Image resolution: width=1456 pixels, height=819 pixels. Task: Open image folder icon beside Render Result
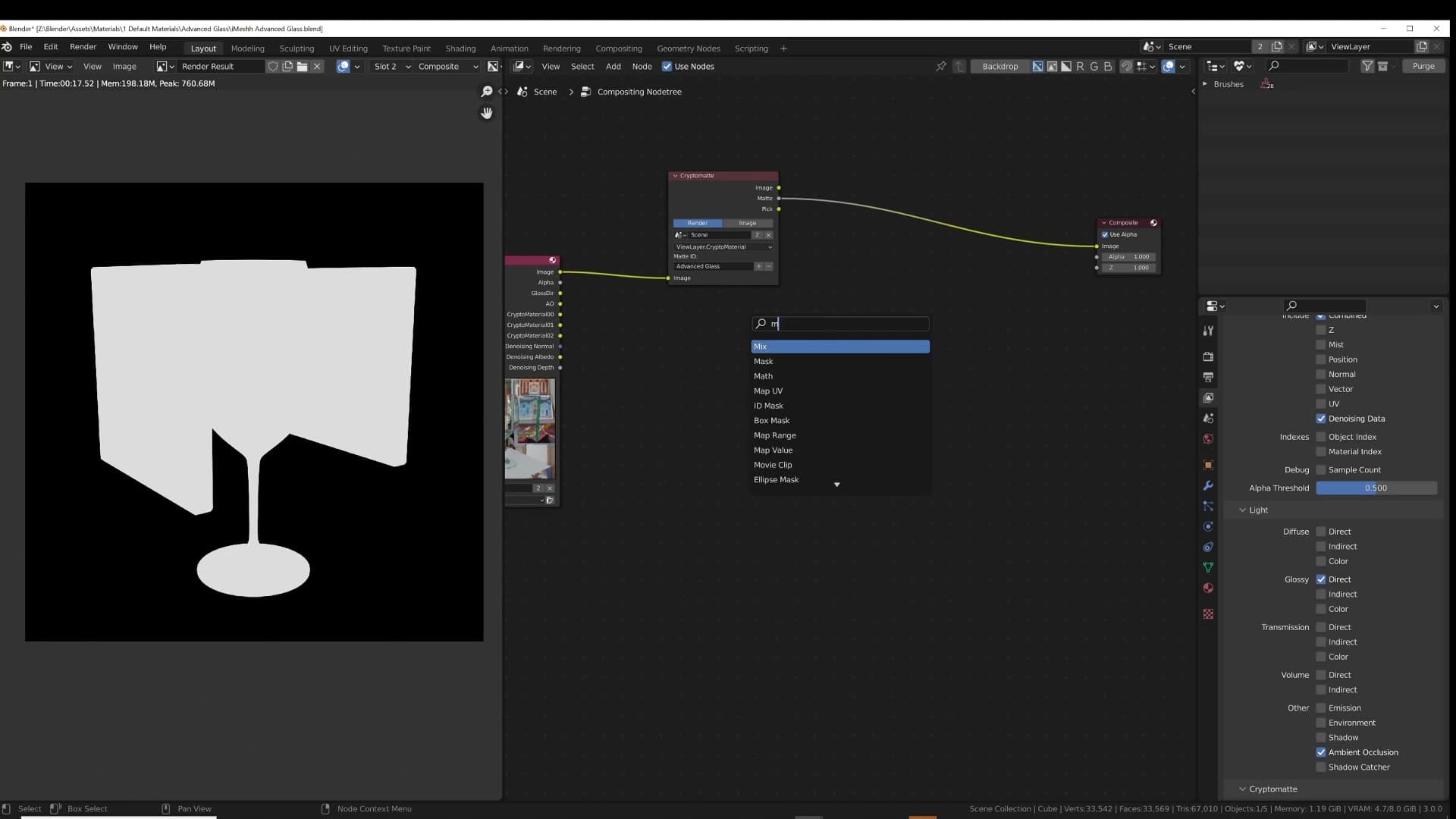[302, 67]
